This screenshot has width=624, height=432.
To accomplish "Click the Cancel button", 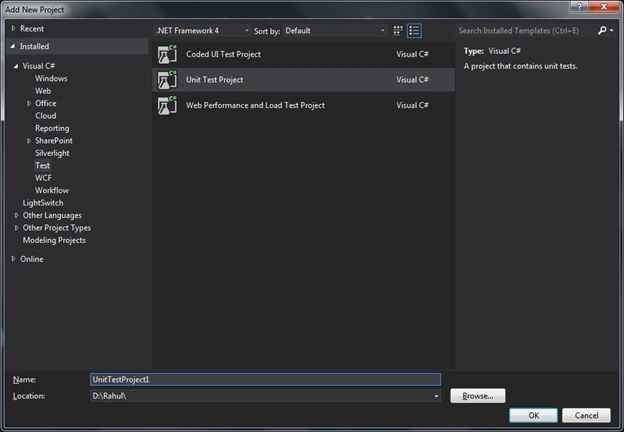I will click(x=586, y=415).
